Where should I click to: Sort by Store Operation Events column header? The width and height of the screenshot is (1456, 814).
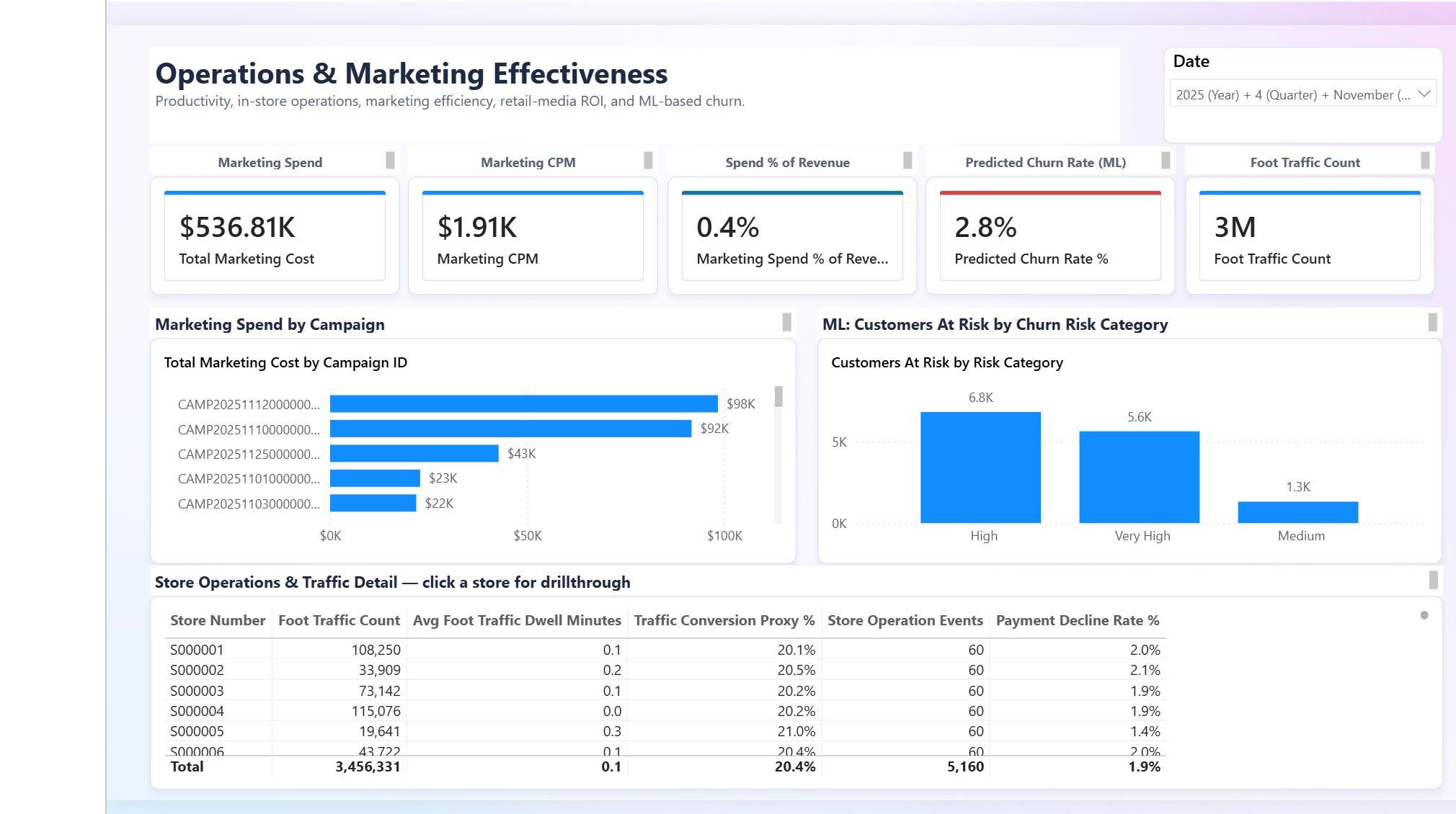tap(905, 620)
